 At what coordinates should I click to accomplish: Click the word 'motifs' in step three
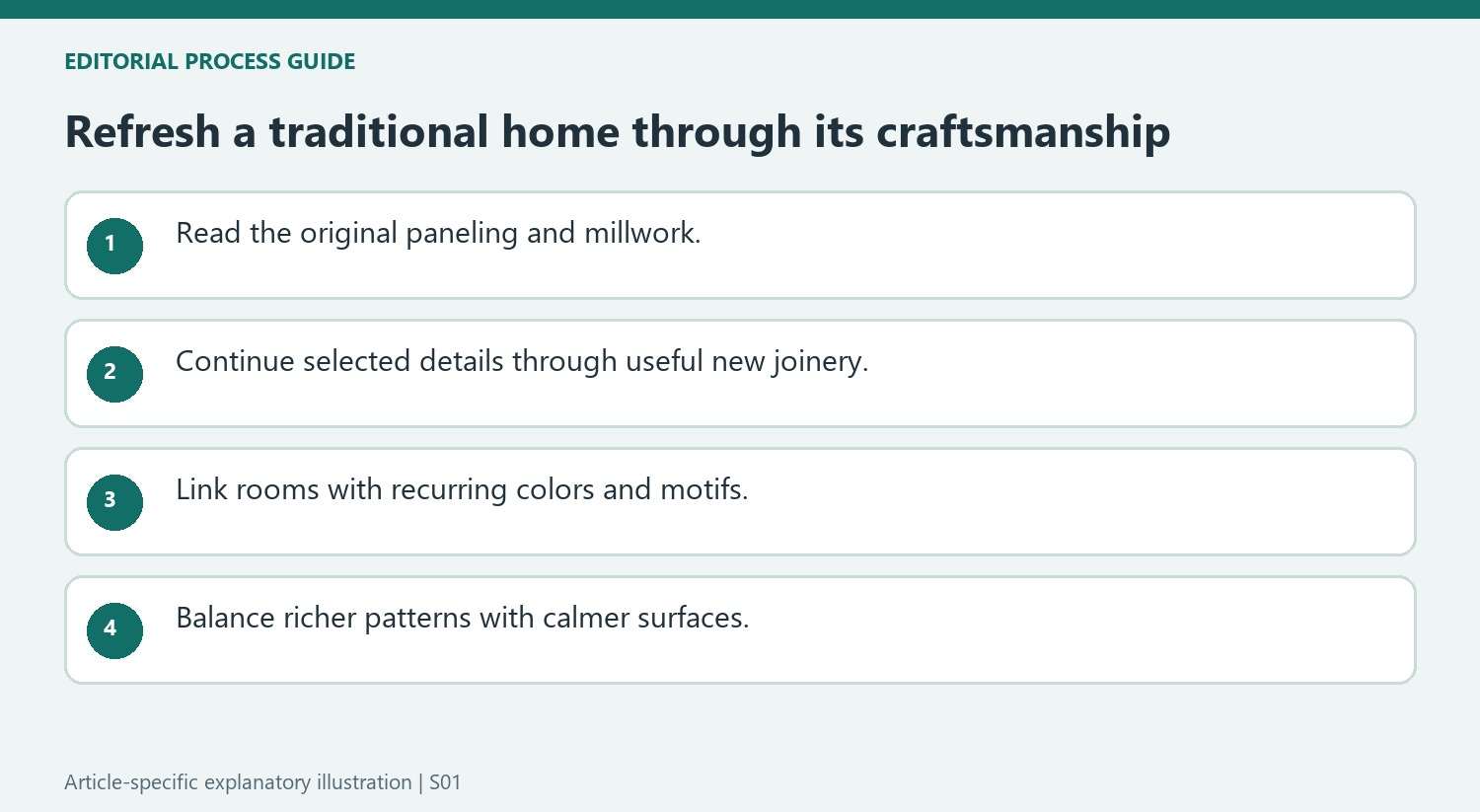click(x=701, y=490)
